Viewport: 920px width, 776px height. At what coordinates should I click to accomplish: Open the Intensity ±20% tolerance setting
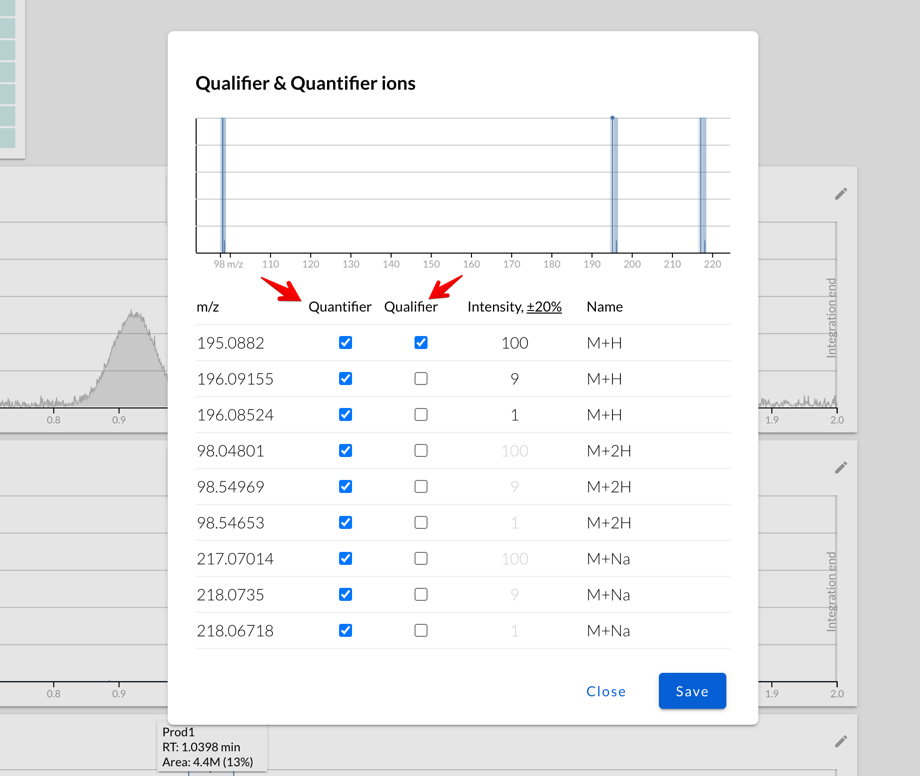pyautogui.click(x=541, y=306)
